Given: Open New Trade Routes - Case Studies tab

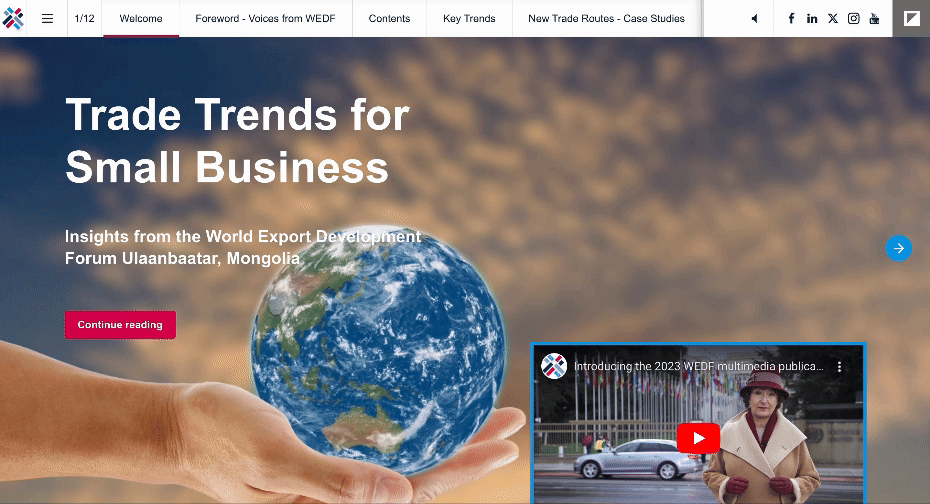Looking at the screenshot, I should (x=606, y=18).
